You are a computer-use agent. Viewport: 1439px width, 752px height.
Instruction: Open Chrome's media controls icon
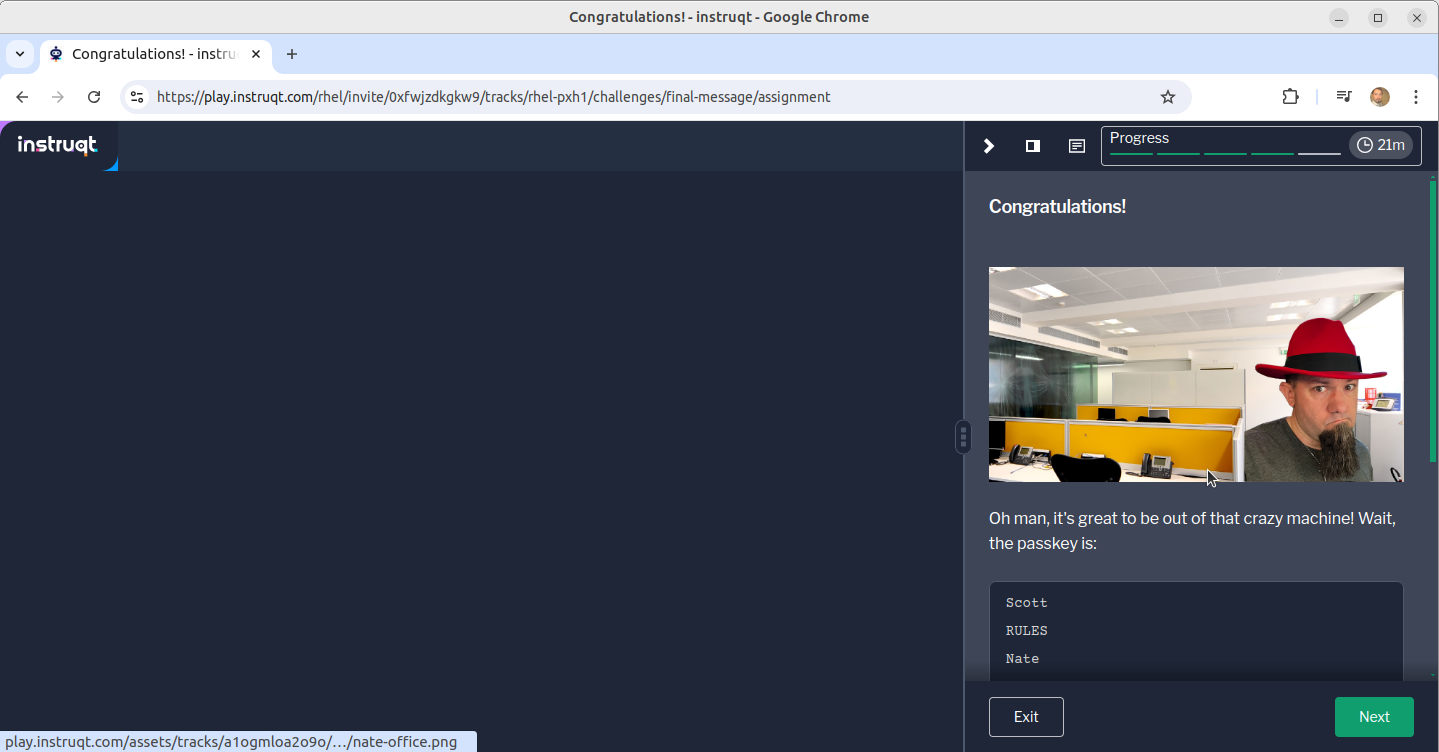[x=1343, y=97]
